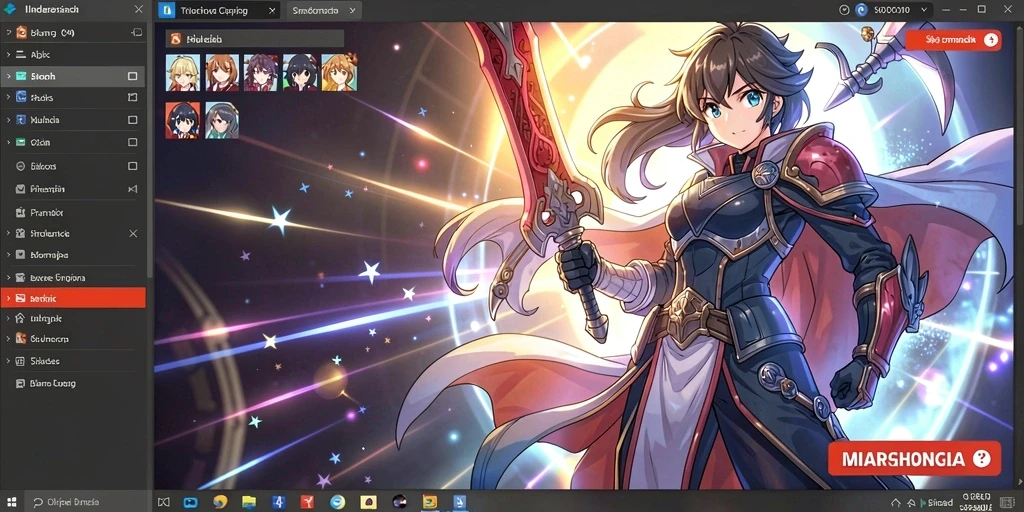Toggle the checkbox on the Mulacia row
1024x512 pixels.
[133, 120]
